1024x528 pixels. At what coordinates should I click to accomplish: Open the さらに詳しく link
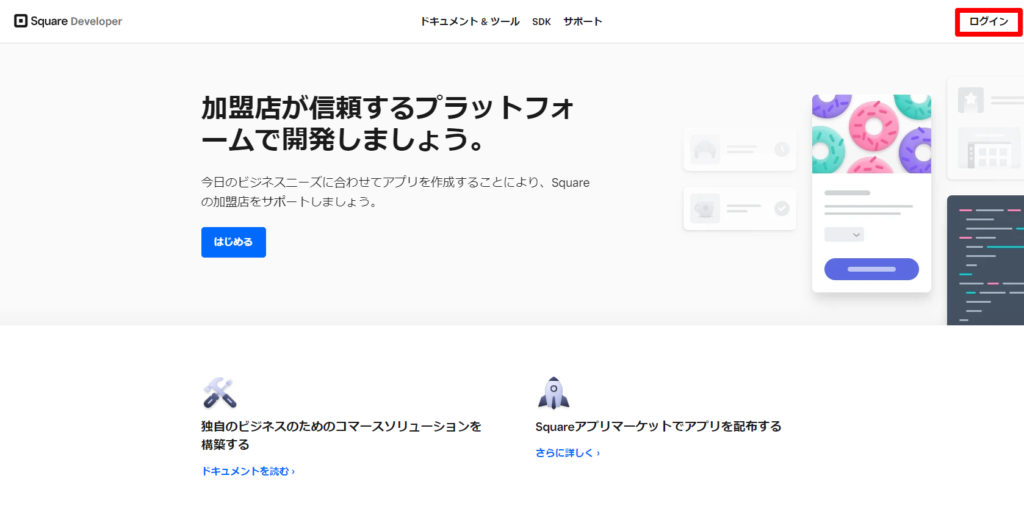click(x=568, y=453)
